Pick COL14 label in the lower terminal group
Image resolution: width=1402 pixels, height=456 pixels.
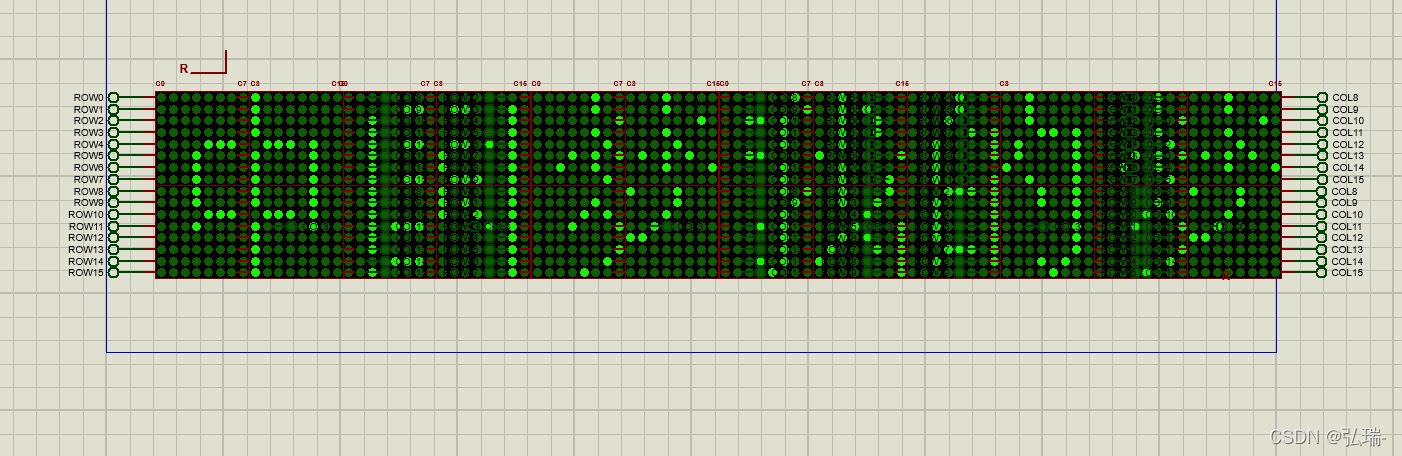(x=1348, y=262)
